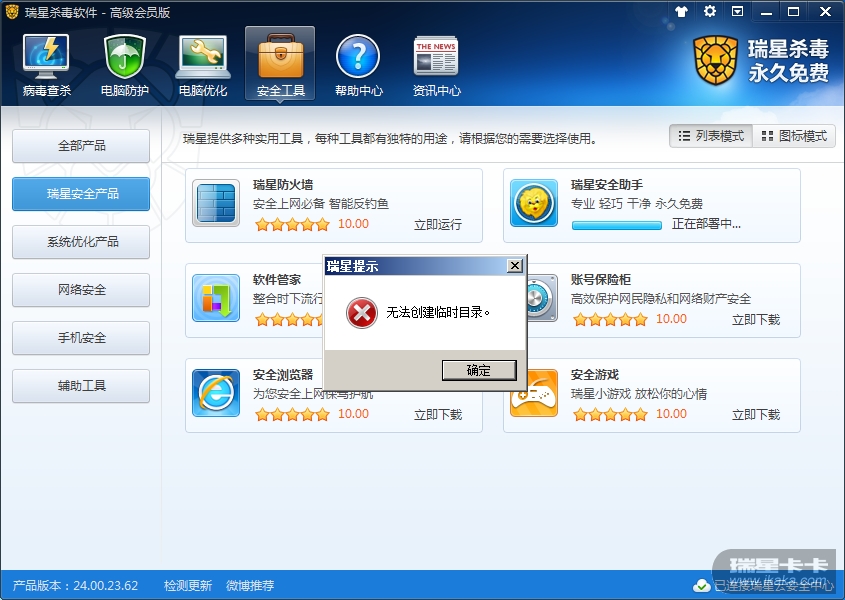
Task: Click the 瑞星安全助手 title text
Action: point(607,185)
